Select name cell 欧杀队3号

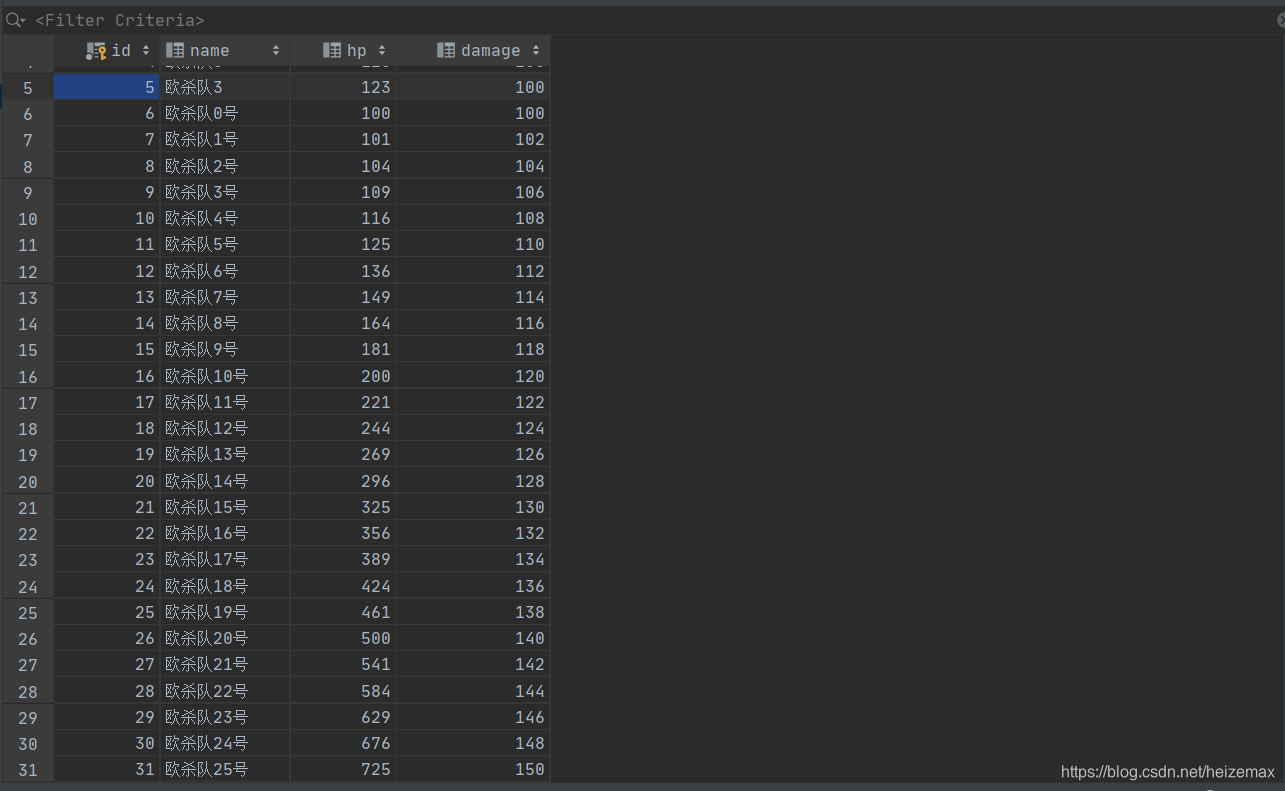(x=225, y=192)
